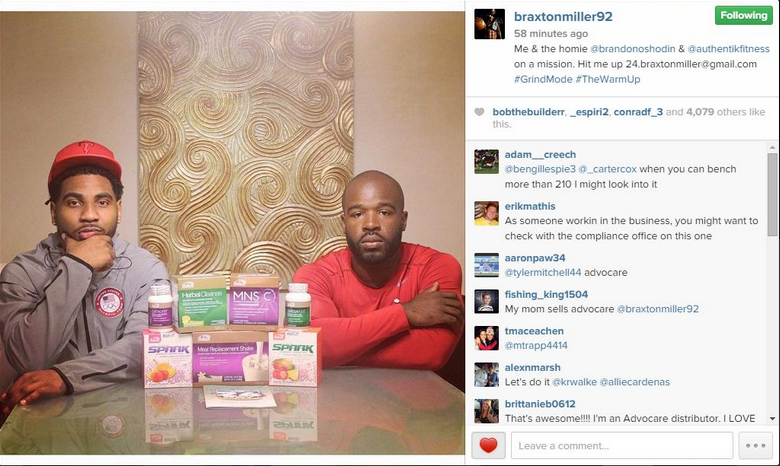
Task: Click fishing_king1504 commenter avatar
Action: [x=487, y=301]
